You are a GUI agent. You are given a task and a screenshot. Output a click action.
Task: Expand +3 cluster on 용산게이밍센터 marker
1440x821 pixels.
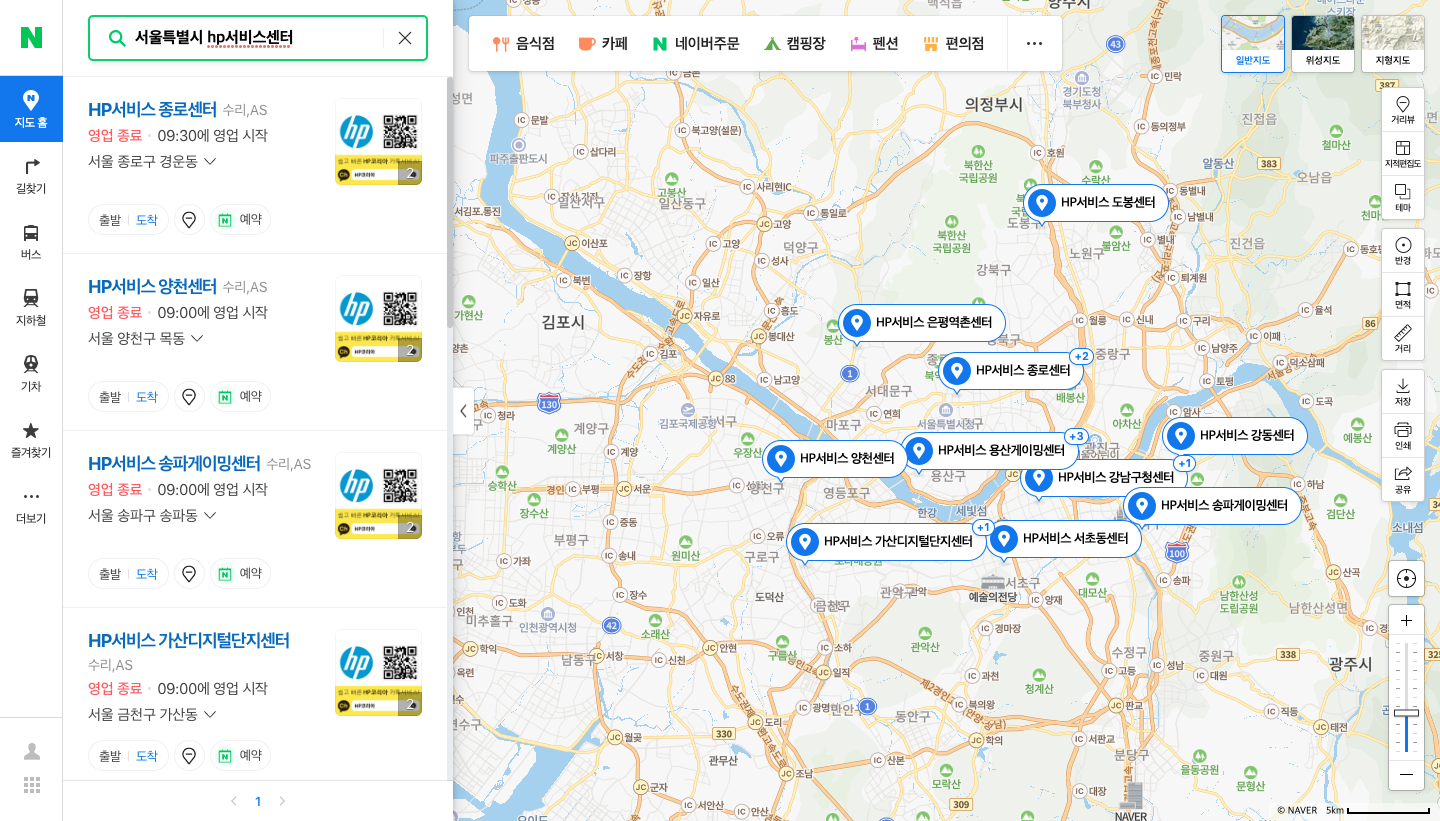coord(1076,437)
